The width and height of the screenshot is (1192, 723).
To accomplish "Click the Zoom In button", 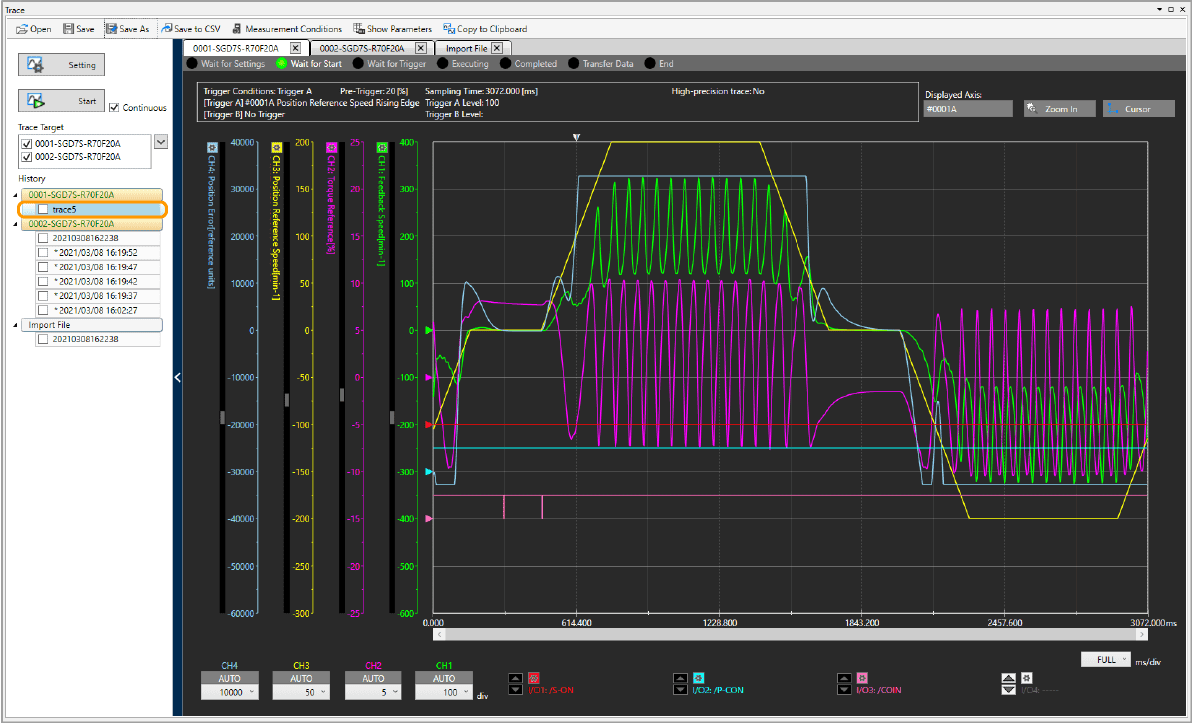I will (1060, 109).
